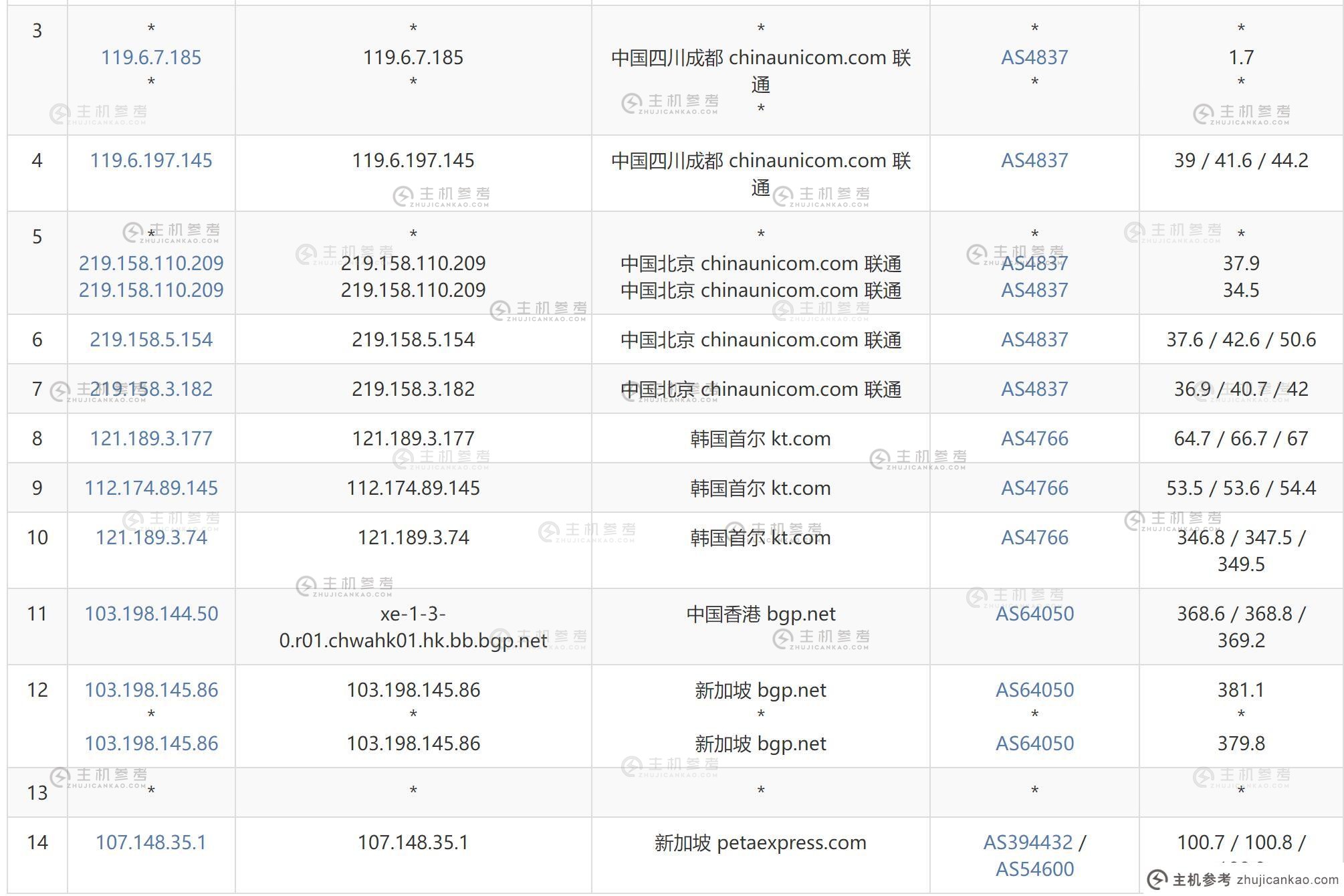This screenshot has width=1344, height=896.
Task: Select hop number 11 cell
Action: coord(37,627)
